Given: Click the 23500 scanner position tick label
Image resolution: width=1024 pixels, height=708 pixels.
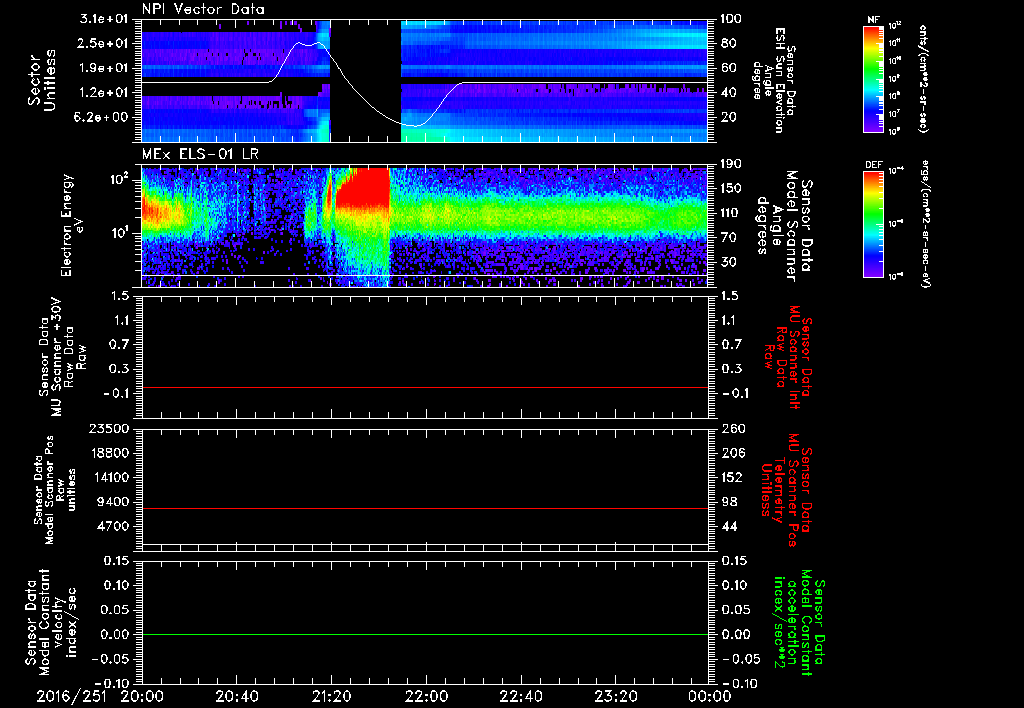Looking at the screenshot, I should (x=110, y=429).
